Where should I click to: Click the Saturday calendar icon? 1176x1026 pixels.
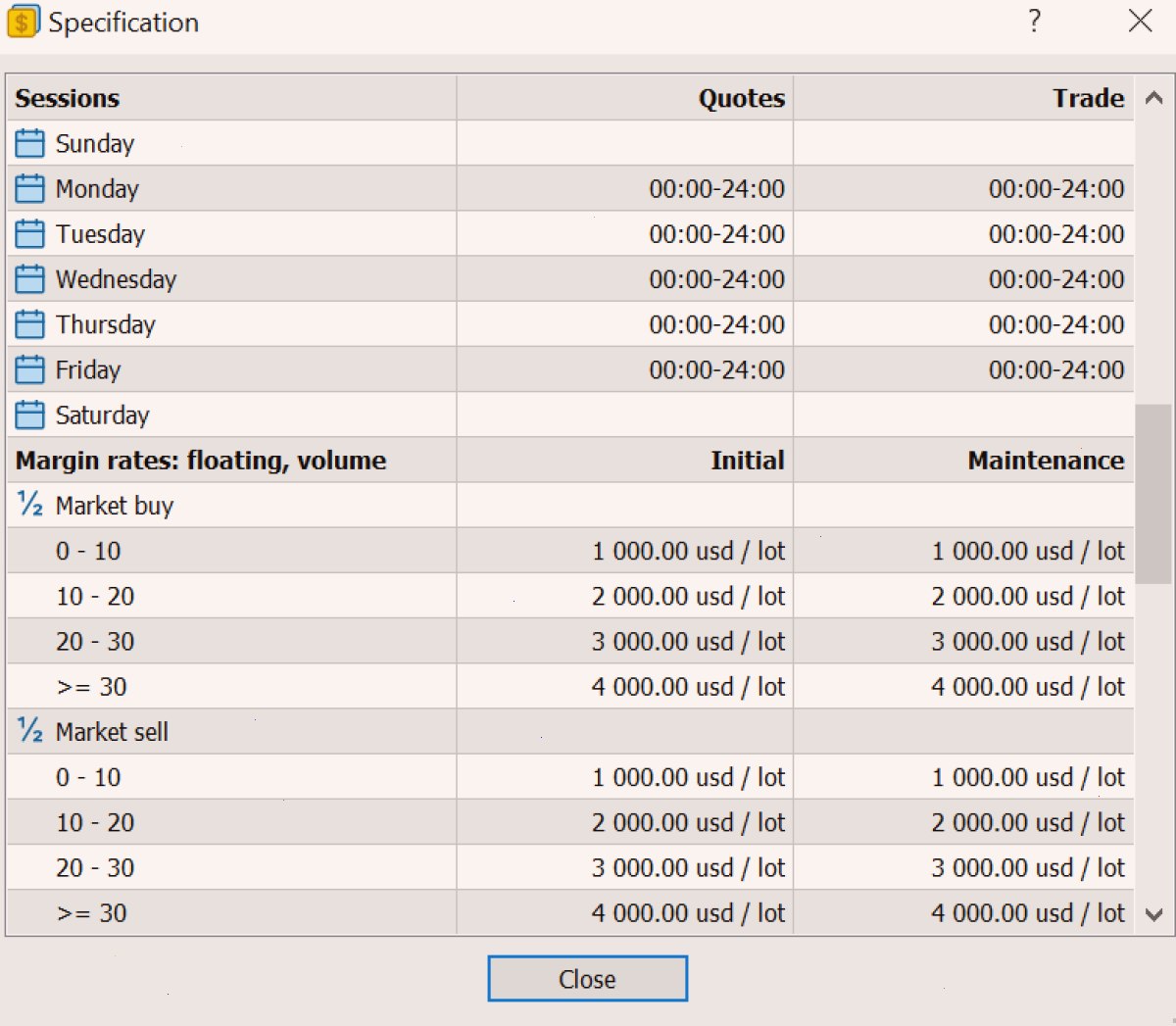pyautogui.click(x=29, y=415)
